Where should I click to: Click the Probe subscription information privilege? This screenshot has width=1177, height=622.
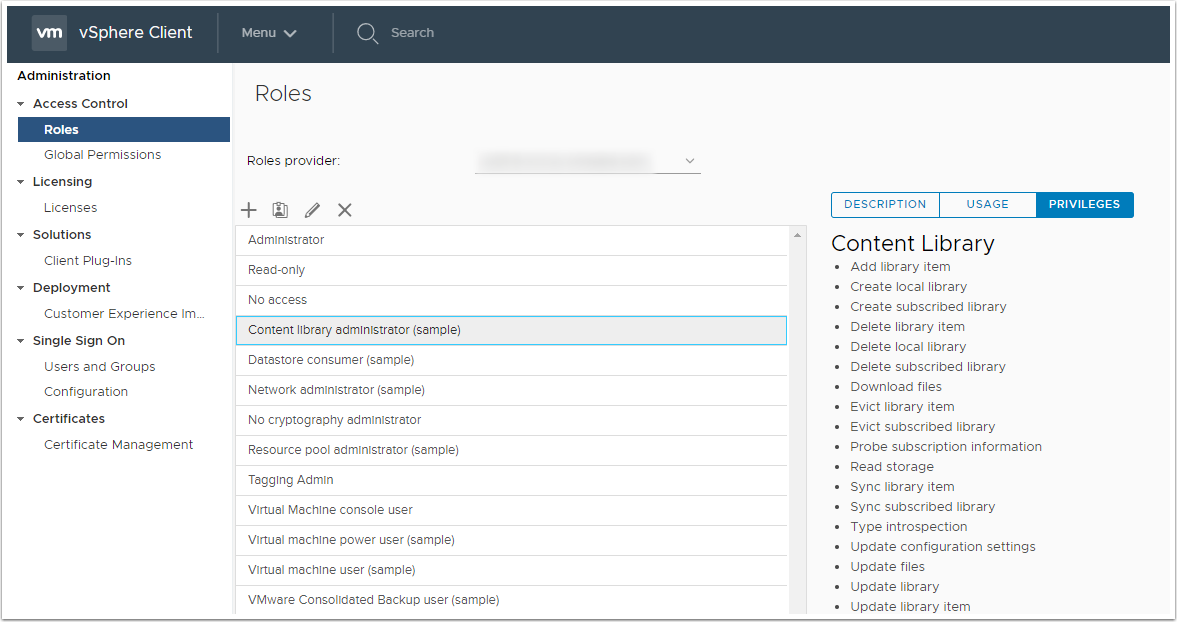point(946,447)
